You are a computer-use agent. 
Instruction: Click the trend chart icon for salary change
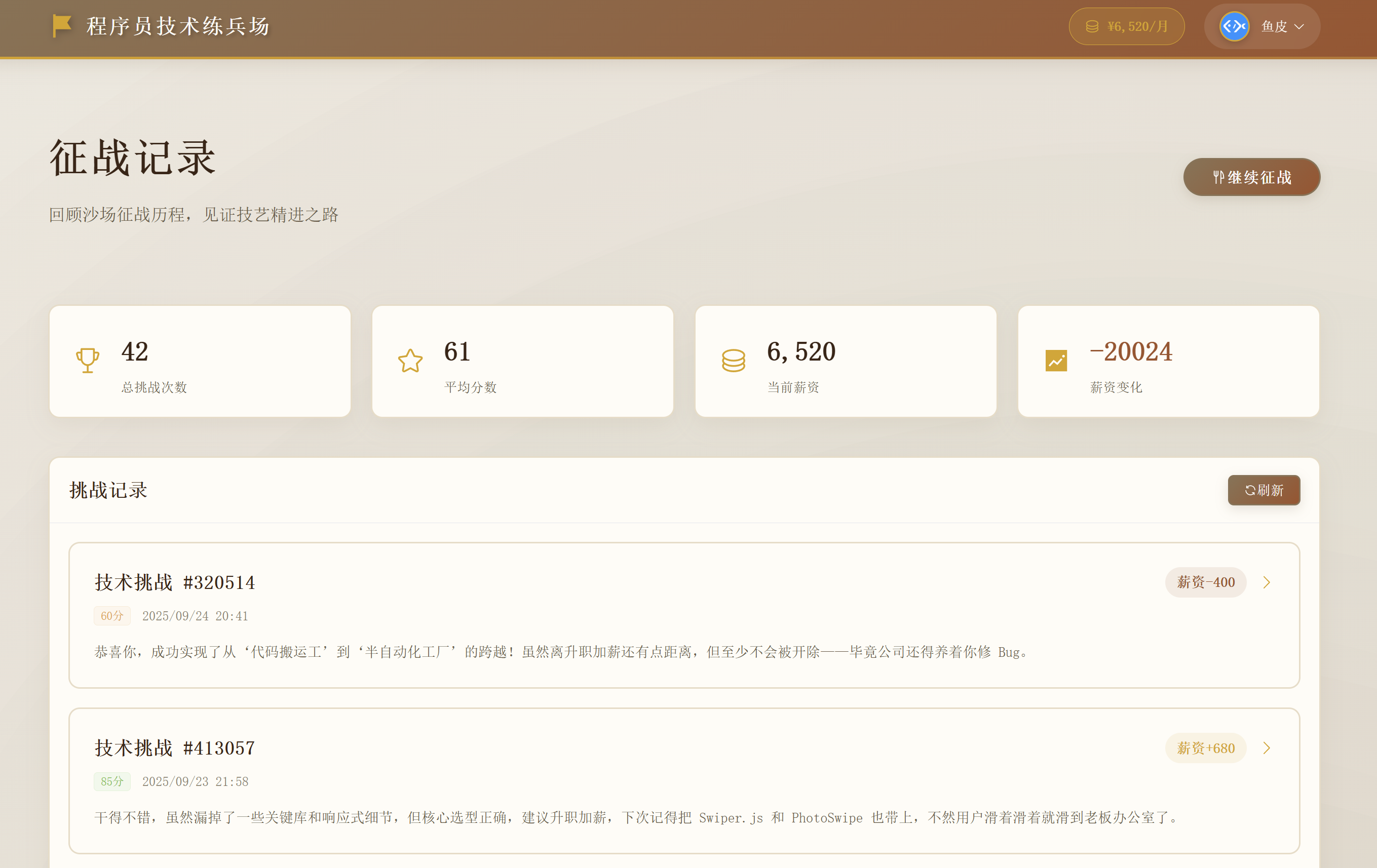pos(1056,361)
